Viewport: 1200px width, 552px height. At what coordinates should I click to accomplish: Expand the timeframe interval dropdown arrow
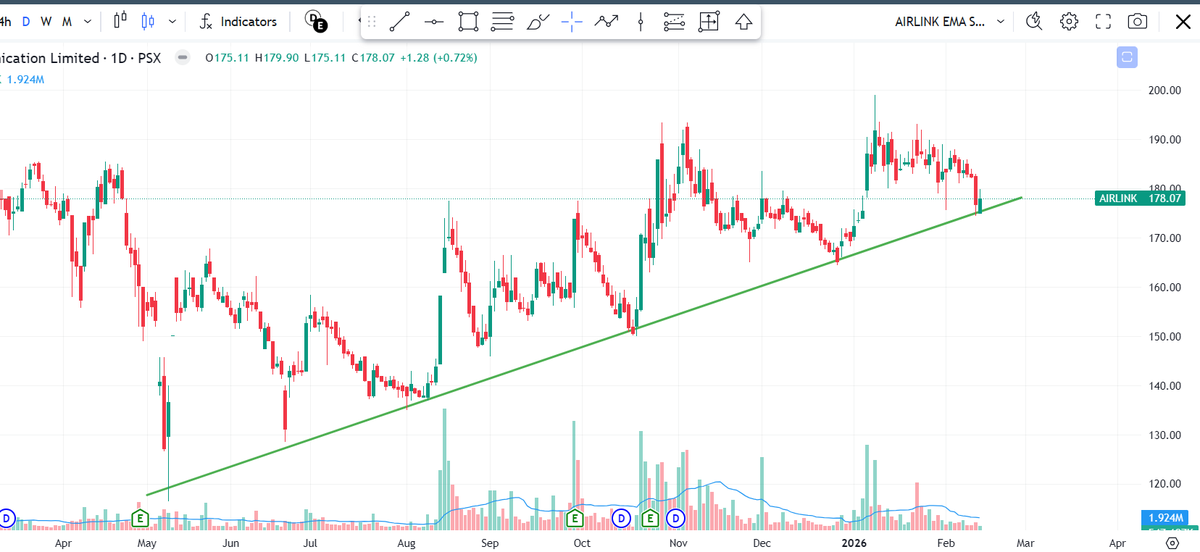(x=88, y=21)
